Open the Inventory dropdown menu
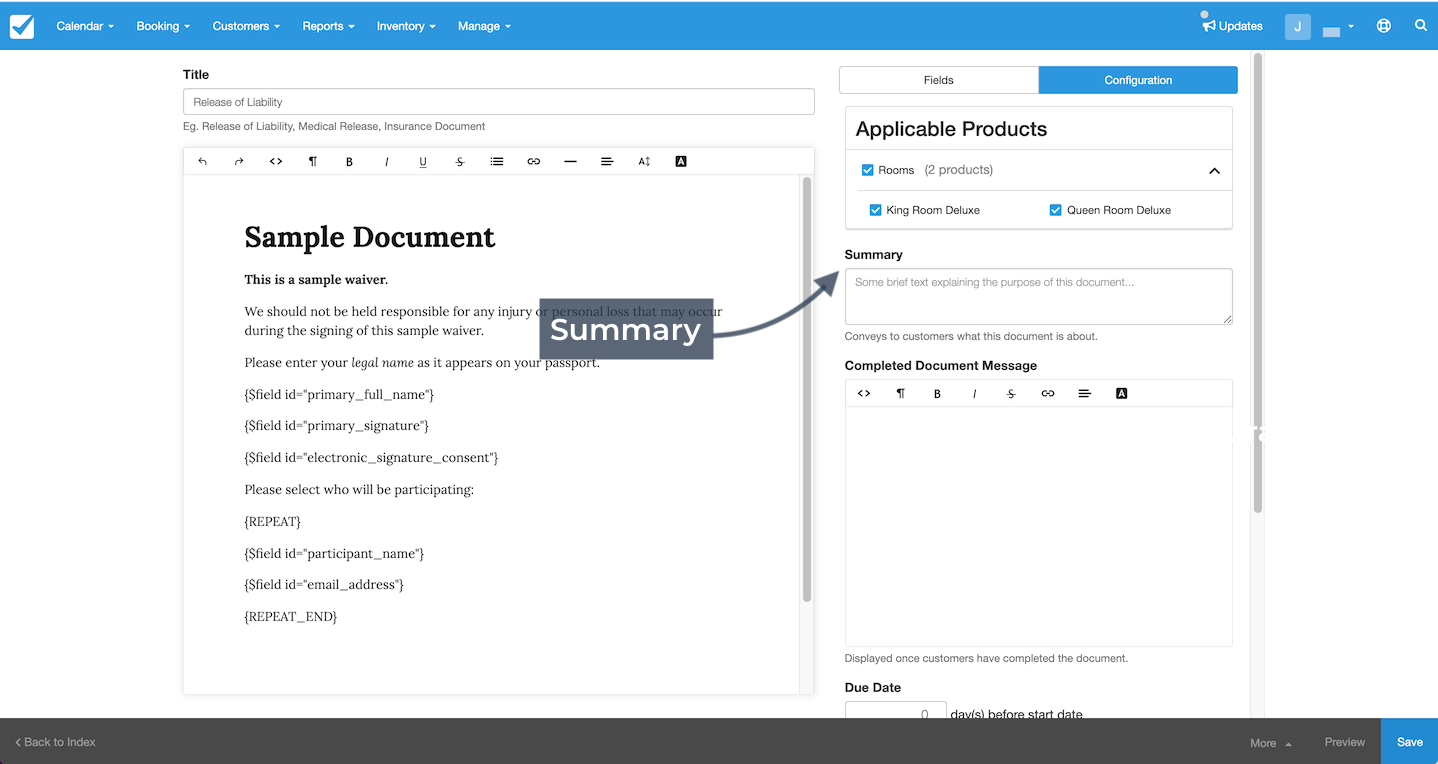Viewport: 1438px width, 764px height. 406,26
